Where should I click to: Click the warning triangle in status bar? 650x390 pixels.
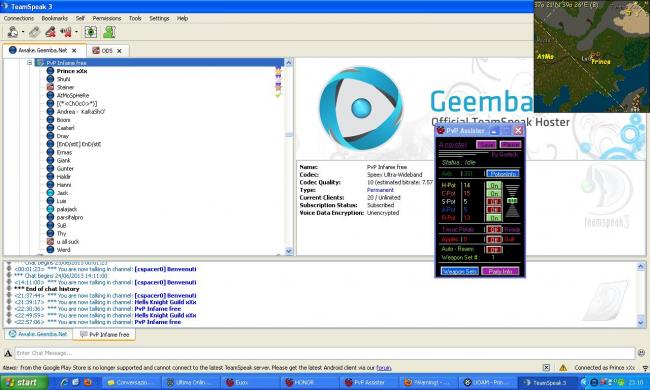[x=563, y=368]
